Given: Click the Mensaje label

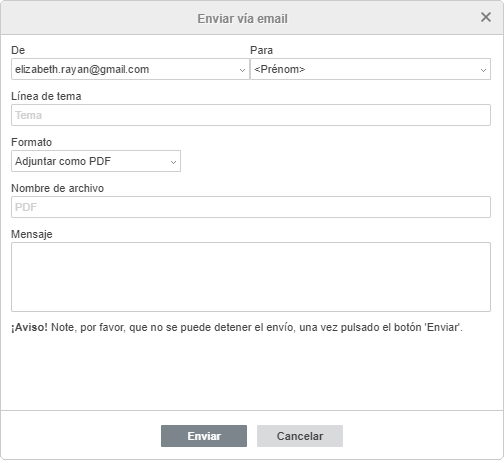Looking at the screenshot, I should 32,234.
